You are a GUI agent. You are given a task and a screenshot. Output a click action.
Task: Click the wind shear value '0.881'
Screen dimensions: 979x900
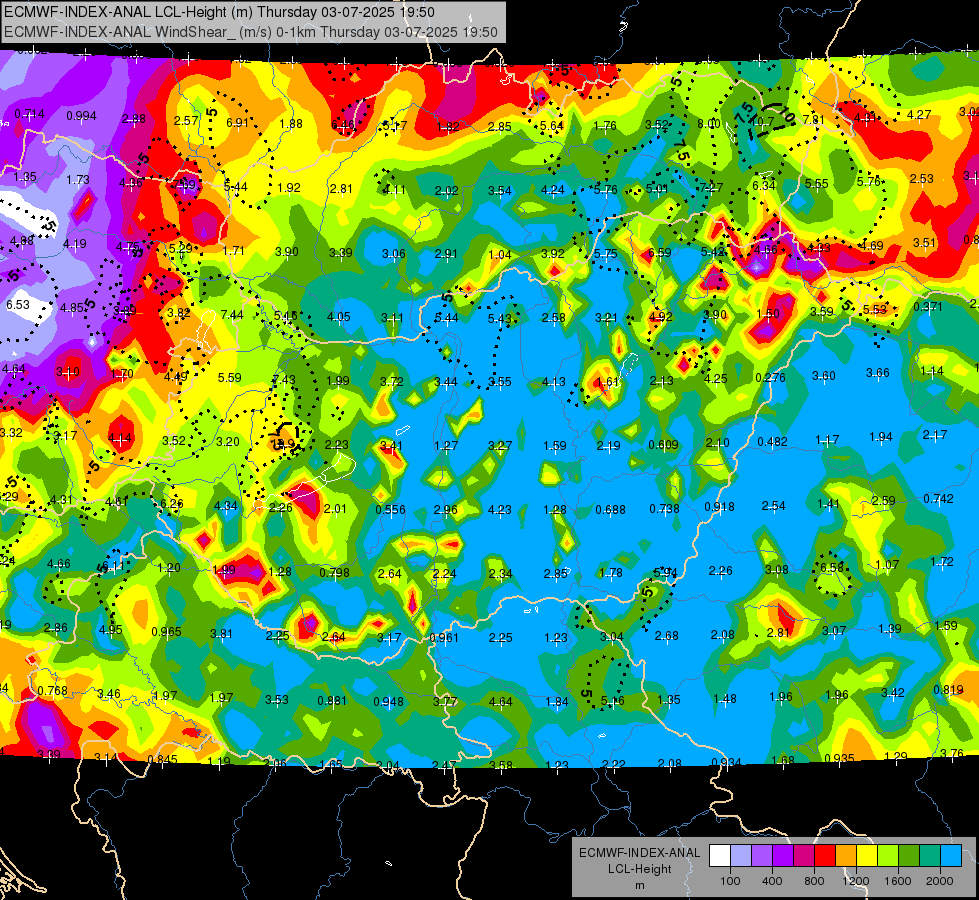pyautogui.click(x=332, y=701)
